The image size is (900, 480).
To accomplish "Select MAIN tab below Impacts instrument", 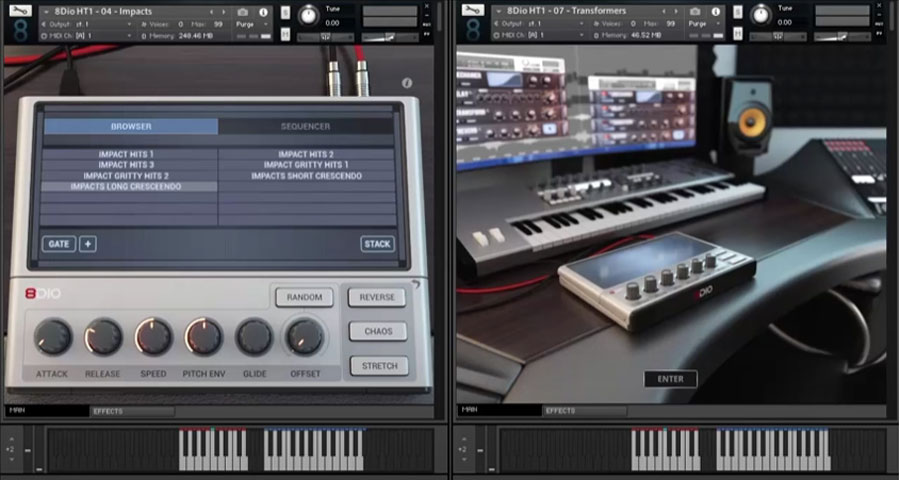I will click(47, 411).
